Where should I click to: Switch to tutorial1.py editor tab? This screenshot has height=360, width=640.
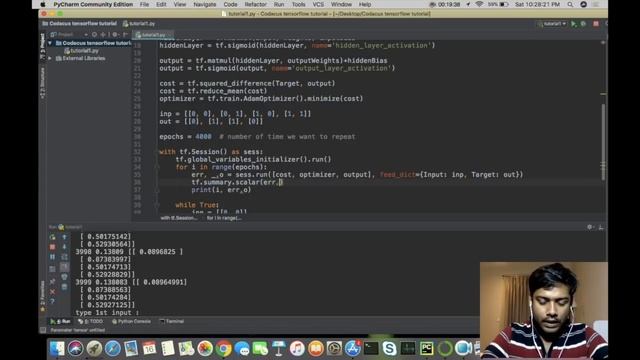click(x=152, y=35)
